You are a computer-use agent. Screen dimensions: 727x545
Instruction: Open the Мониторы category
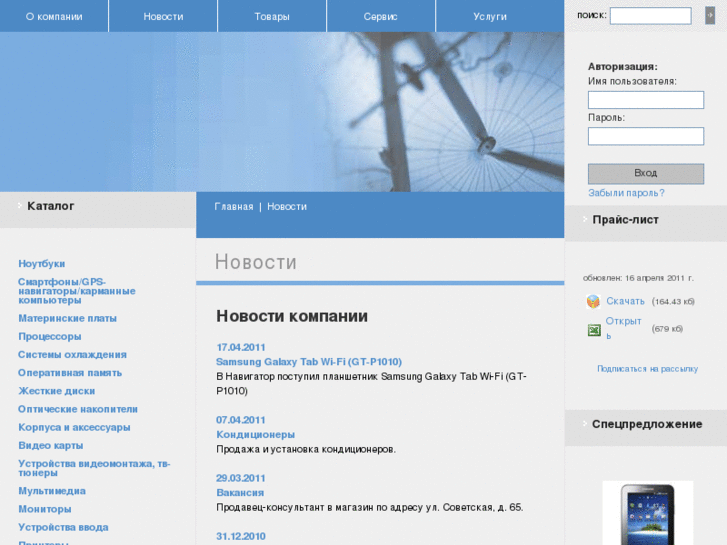(45, 509)
